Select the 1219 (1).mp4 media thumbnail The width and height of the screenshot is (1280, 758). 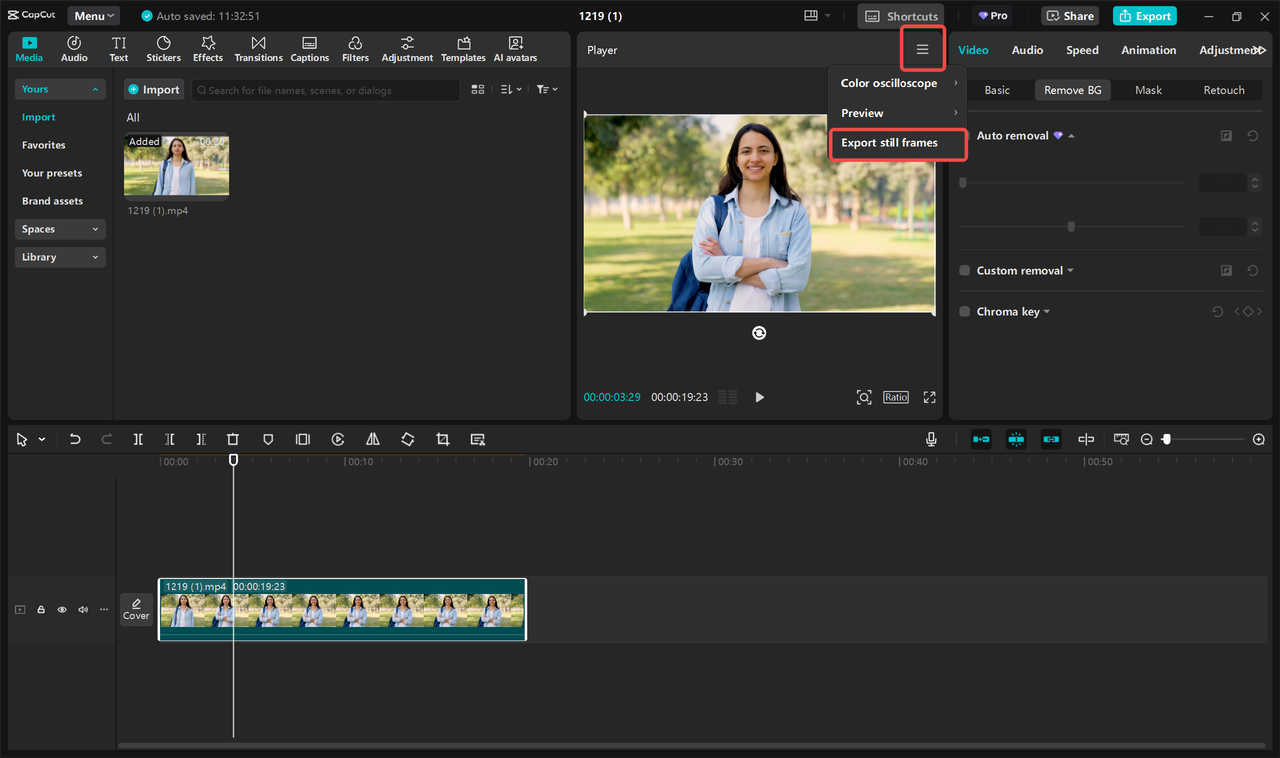tap(176, 165)
